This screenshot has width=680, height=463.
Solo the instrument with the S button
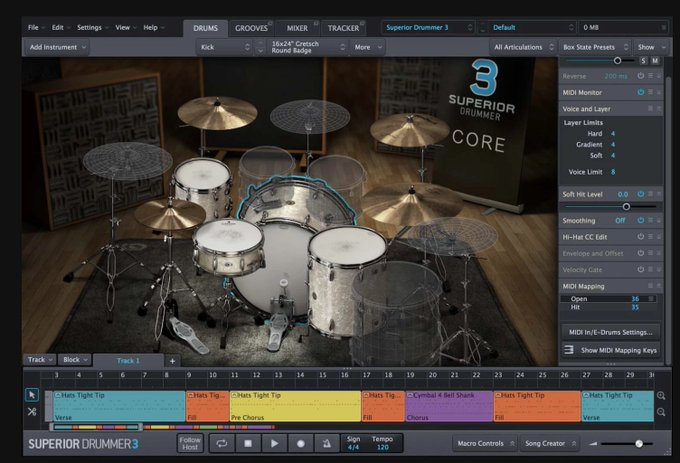644,61
